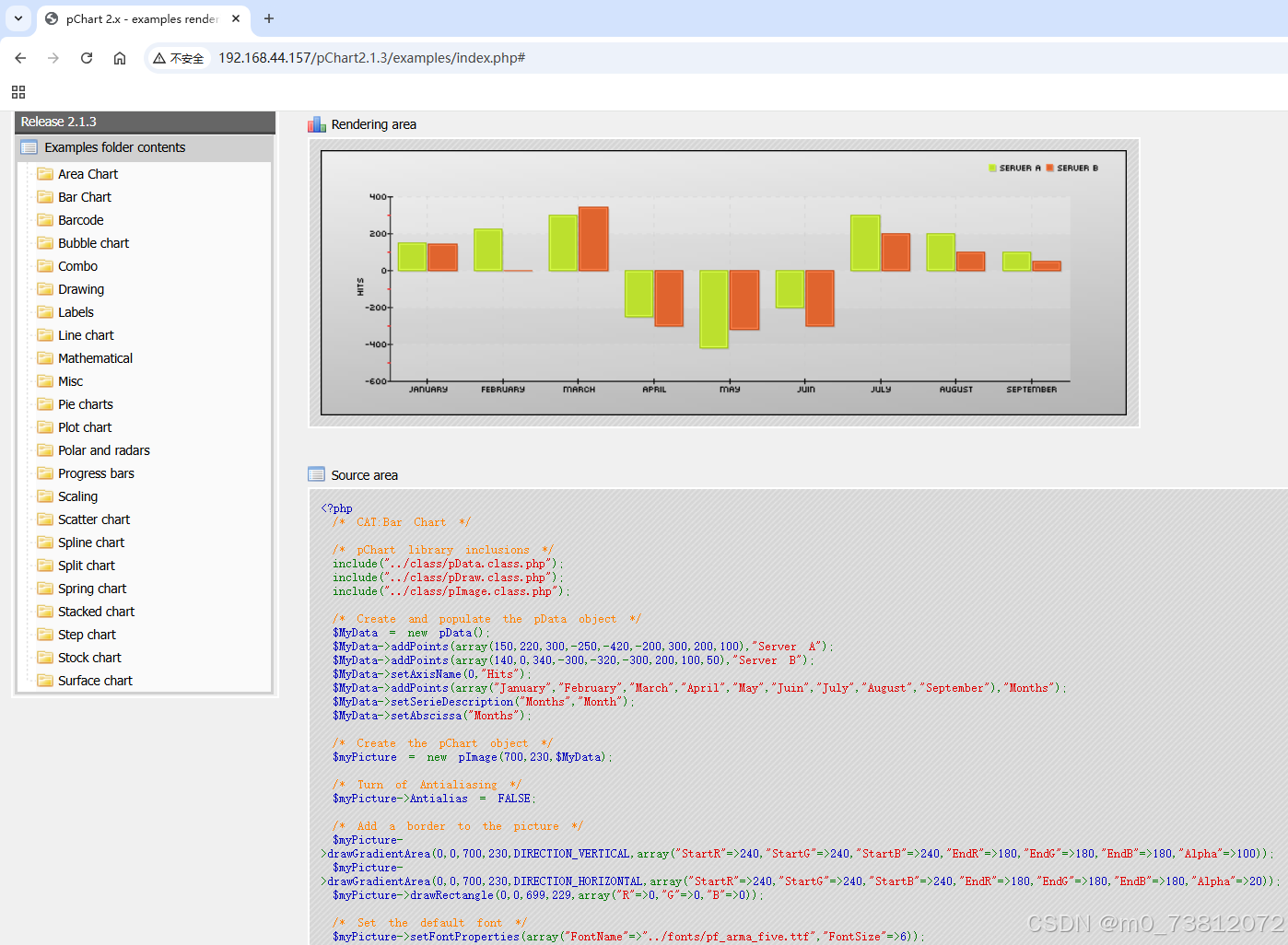Reload the page with the refresh button
1288x945 pixels.
87,58
